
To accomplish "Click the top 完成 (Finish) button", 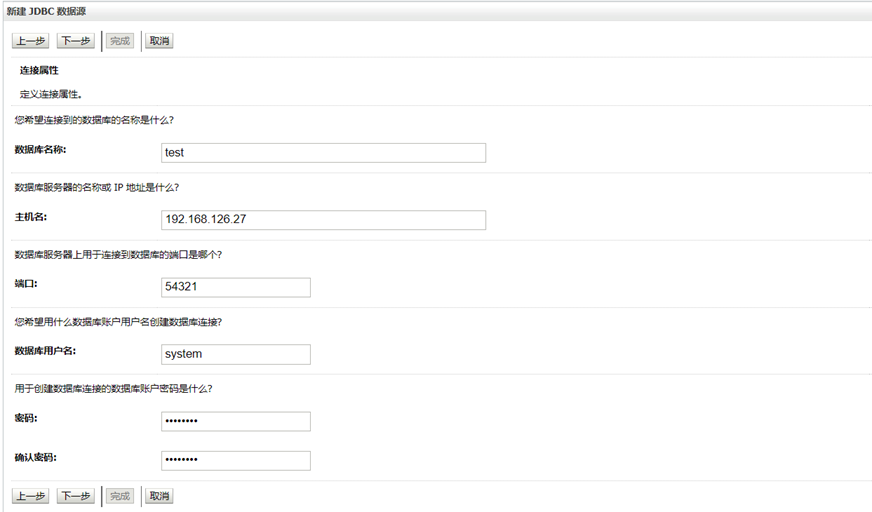I will click(120, 41).
